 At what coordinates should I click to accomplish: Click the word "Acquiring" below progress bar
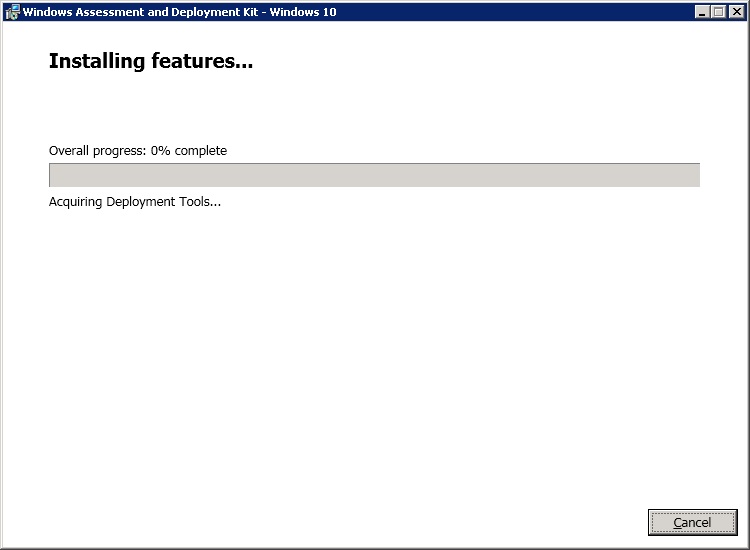point(77,202)
